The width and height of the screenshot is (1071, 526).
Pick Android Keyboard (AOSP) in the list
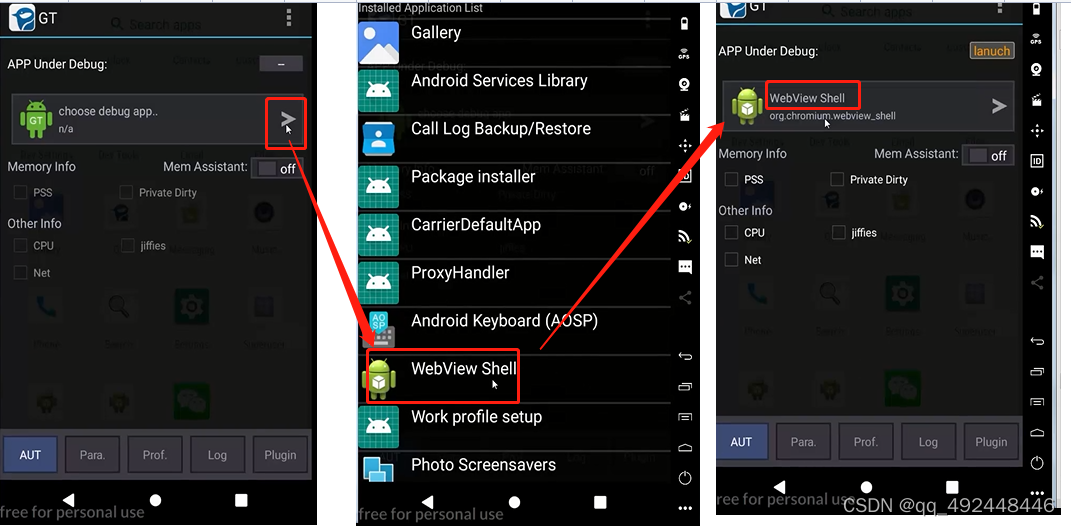tap(514, 331)
